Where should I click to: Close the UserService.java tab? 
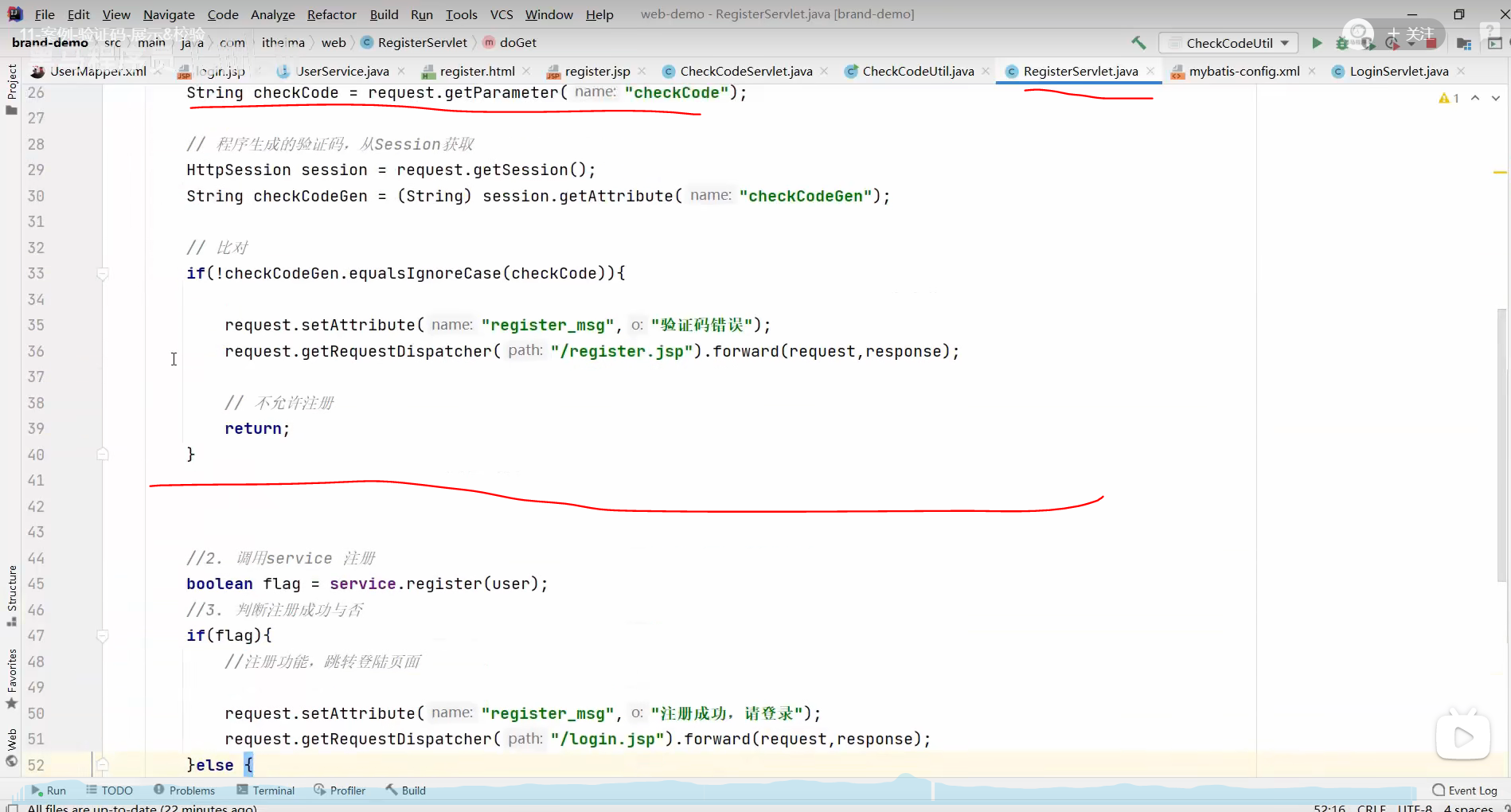(401, 71)
